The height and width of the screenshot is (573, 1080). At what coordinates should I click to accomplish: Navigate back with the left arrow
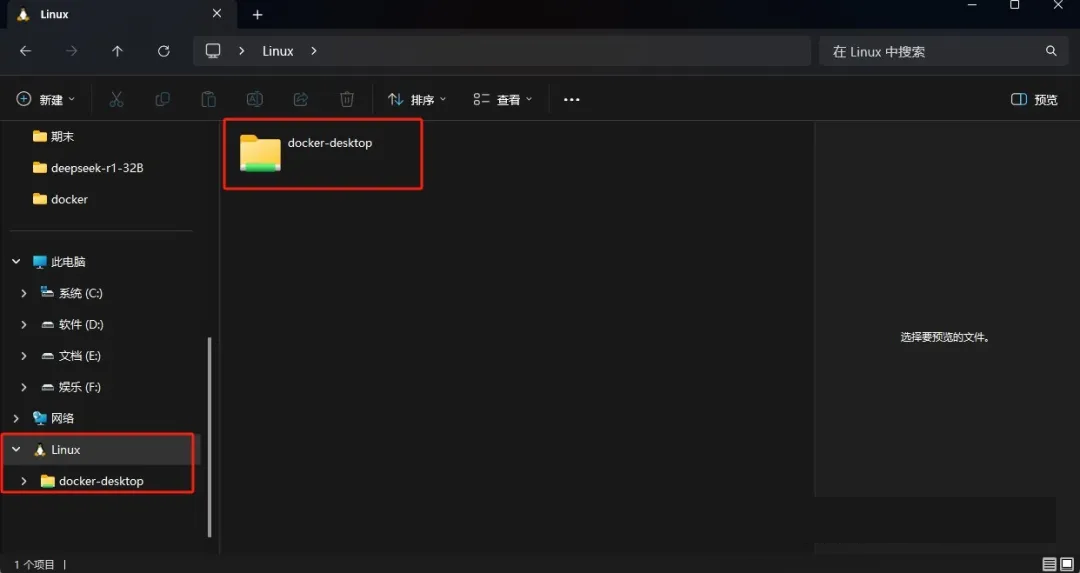(26, 51)
